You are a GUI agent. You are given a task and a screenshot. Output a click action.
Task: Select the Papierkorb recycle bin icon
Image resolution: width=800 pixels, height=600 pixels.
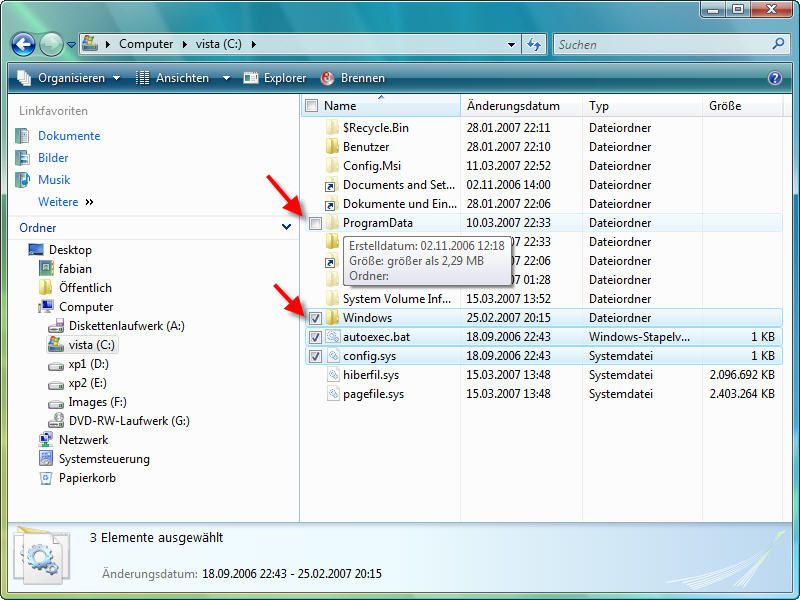coord(46,478)
